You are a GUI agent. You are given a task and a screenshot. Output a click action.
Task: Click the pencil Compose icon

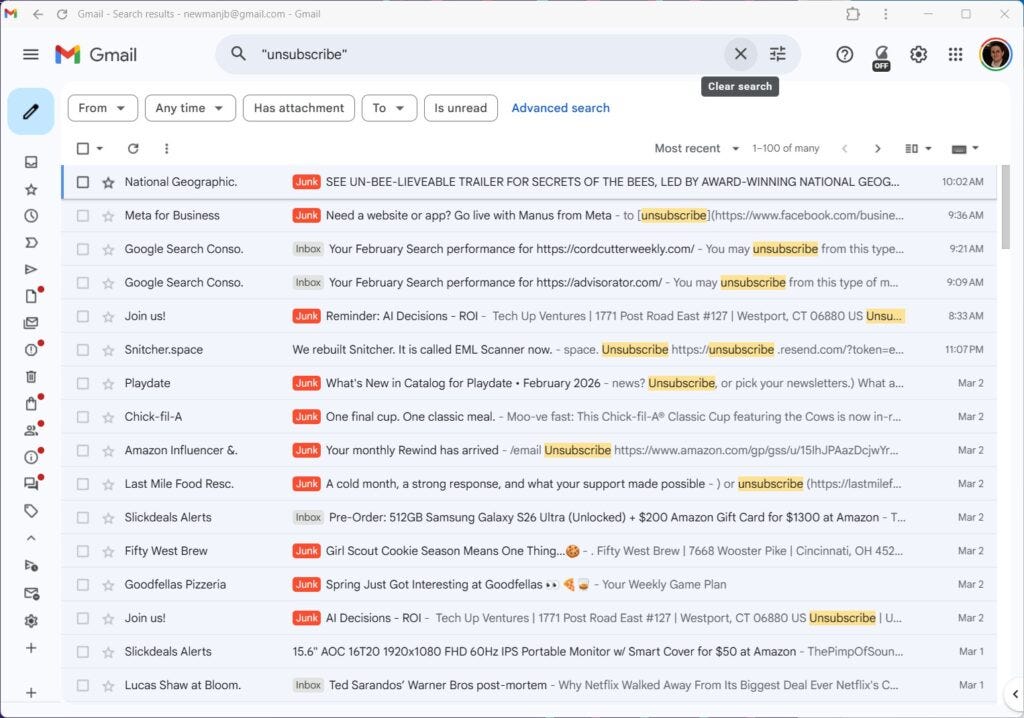(31, 112)
